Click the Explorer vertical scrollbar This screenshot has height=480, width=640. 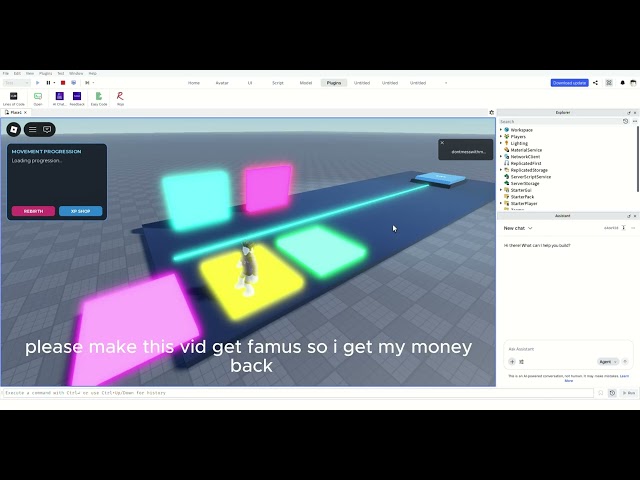(x=638, y=159)
